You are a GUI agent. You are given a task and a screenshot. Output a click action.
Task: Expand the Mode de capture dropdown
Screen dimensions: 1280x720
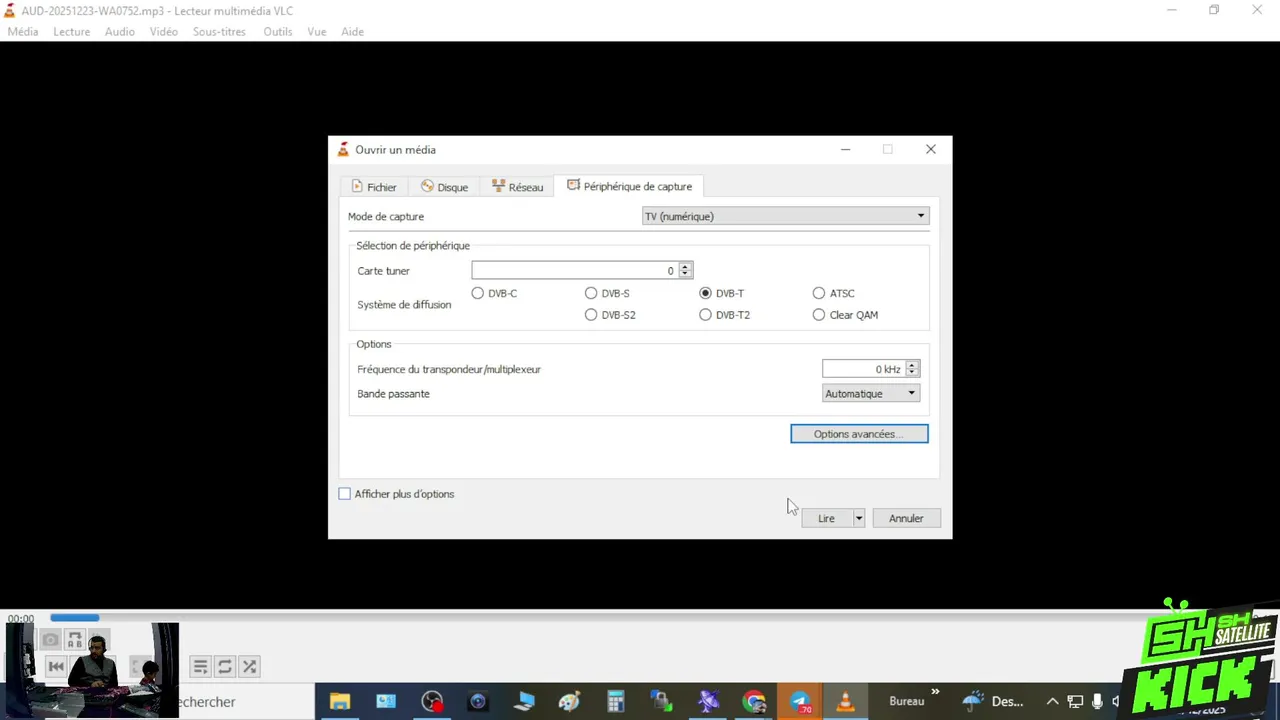coord(785,216)
